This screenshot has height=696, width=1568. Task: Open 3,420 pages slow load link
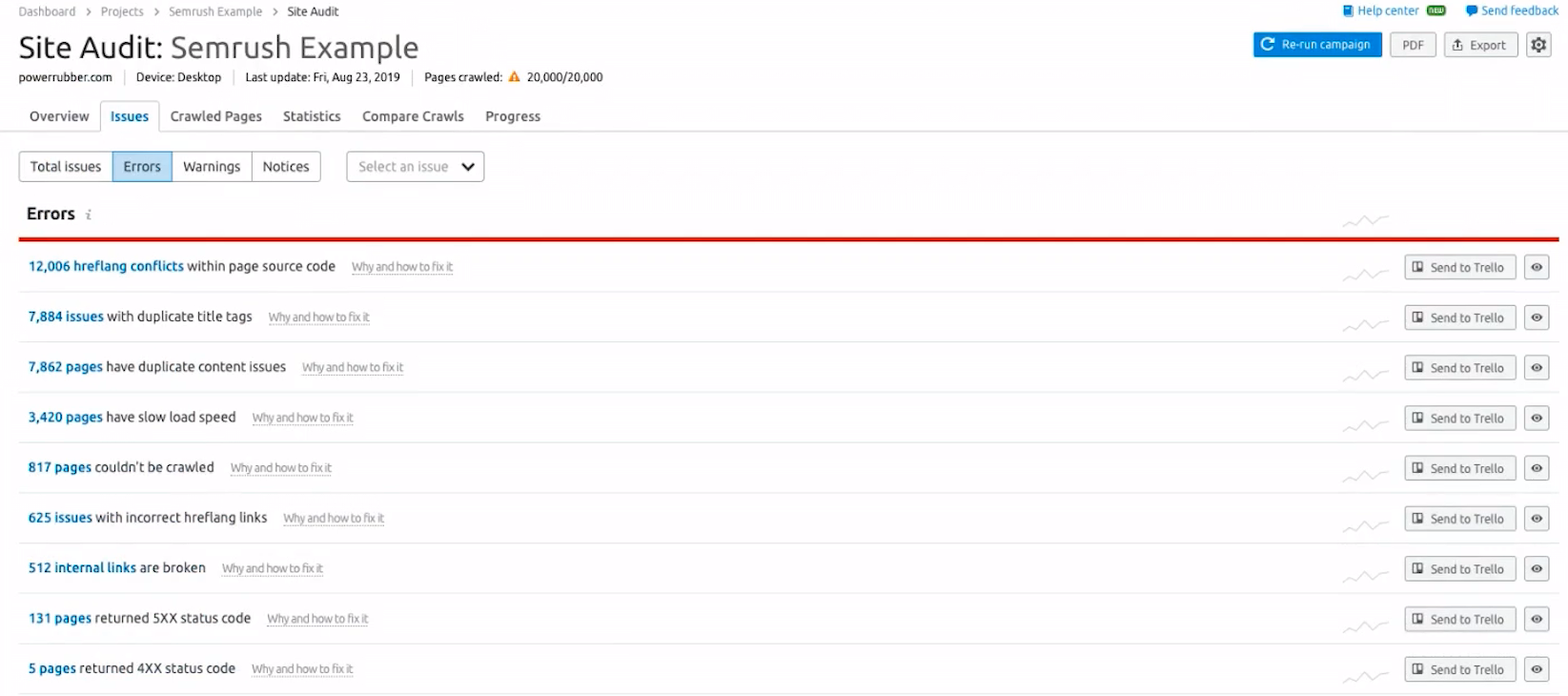[x=66, y=418]
